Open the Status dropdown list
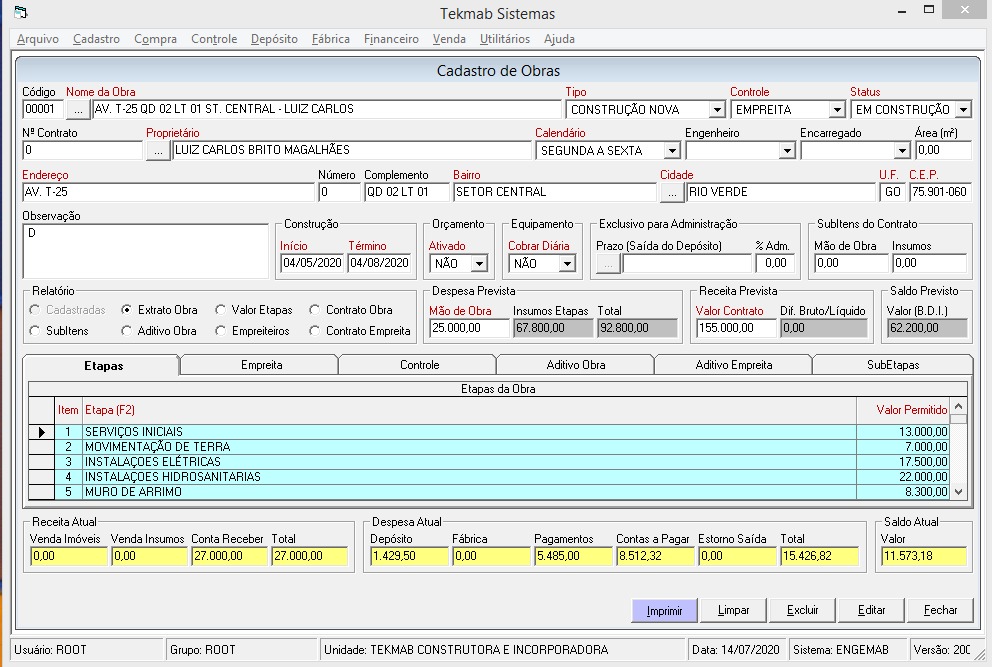The height and width of the screenshot is (667, 992). [x=962, y=110]
